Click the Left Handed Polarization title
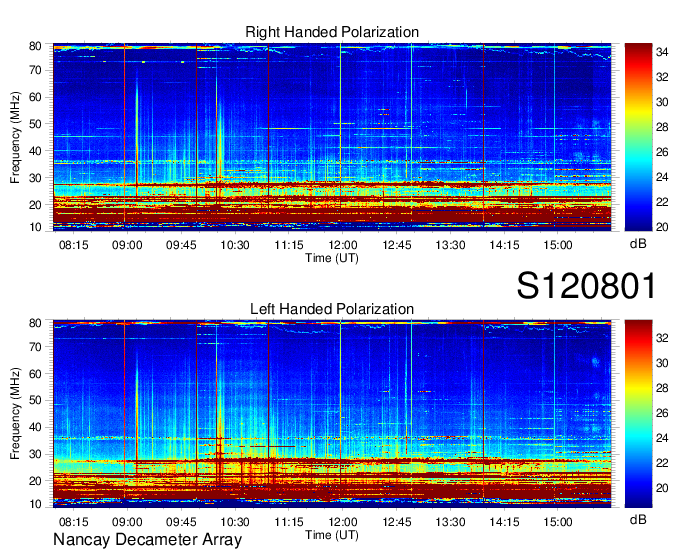The height and width of the screenshot is (552, 680). [332, 309]
